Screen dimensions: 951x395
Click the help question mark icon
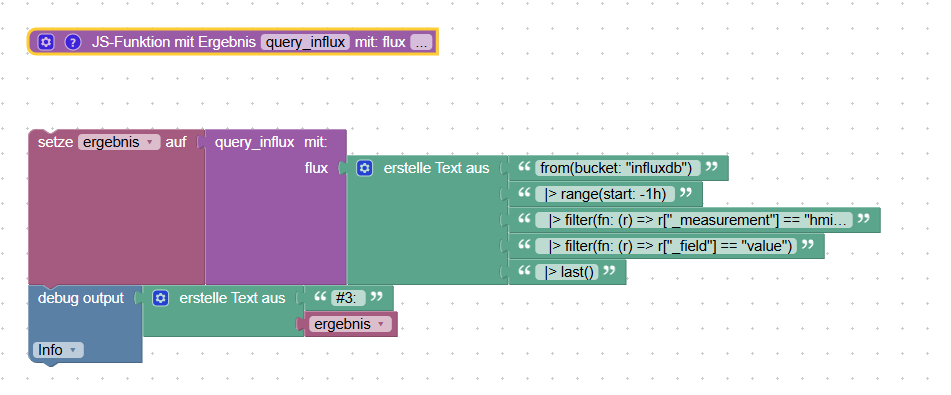(x=73, y=42)
